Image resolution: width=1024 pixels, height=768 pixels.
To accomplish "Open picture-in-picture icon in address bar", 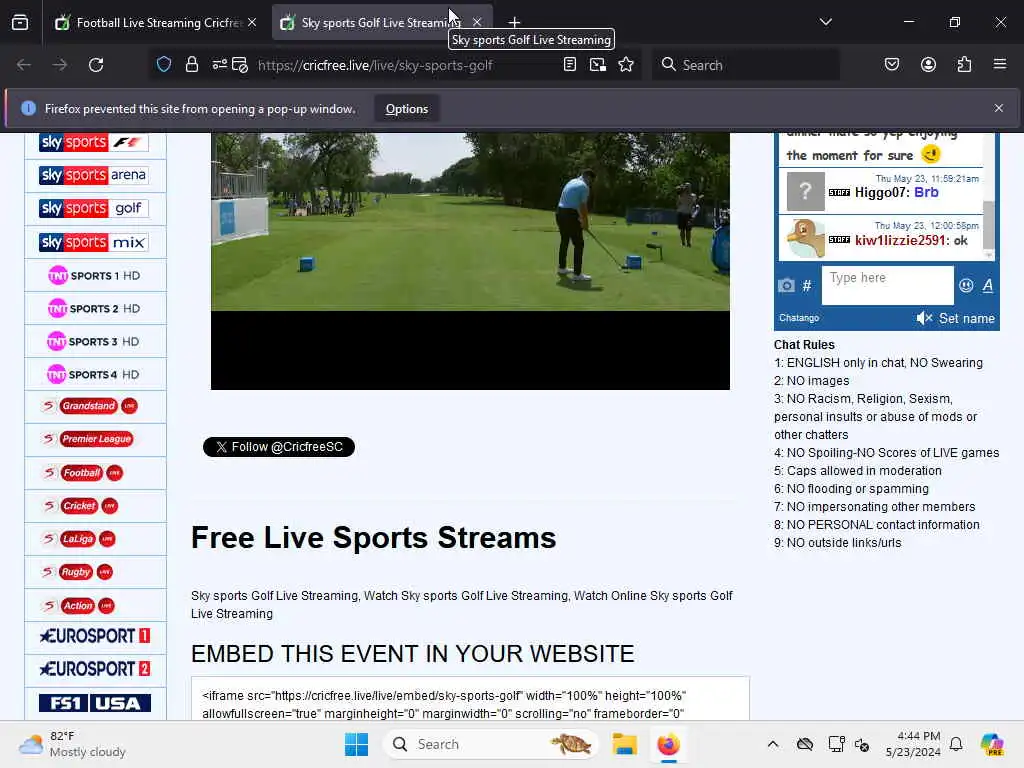I will [x=598, y=65].
